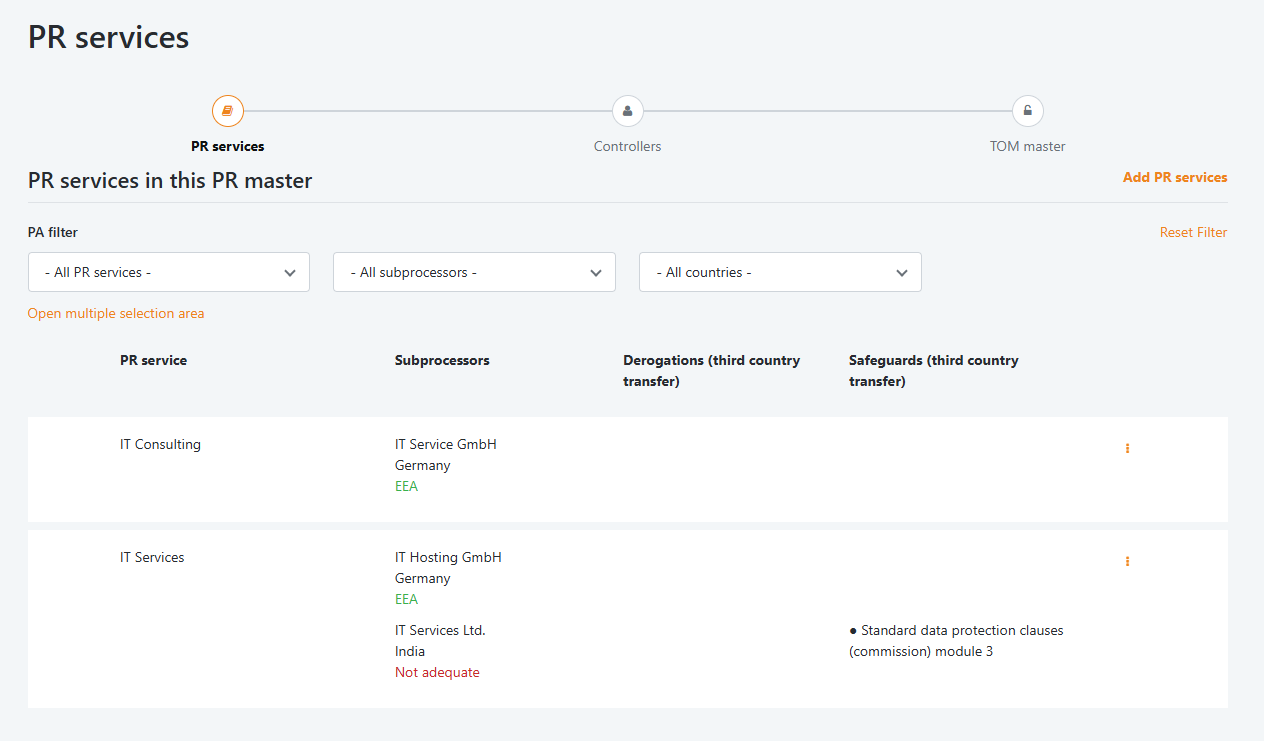Open three-dot menu for IT Services row

click(x=1127, y=562)
